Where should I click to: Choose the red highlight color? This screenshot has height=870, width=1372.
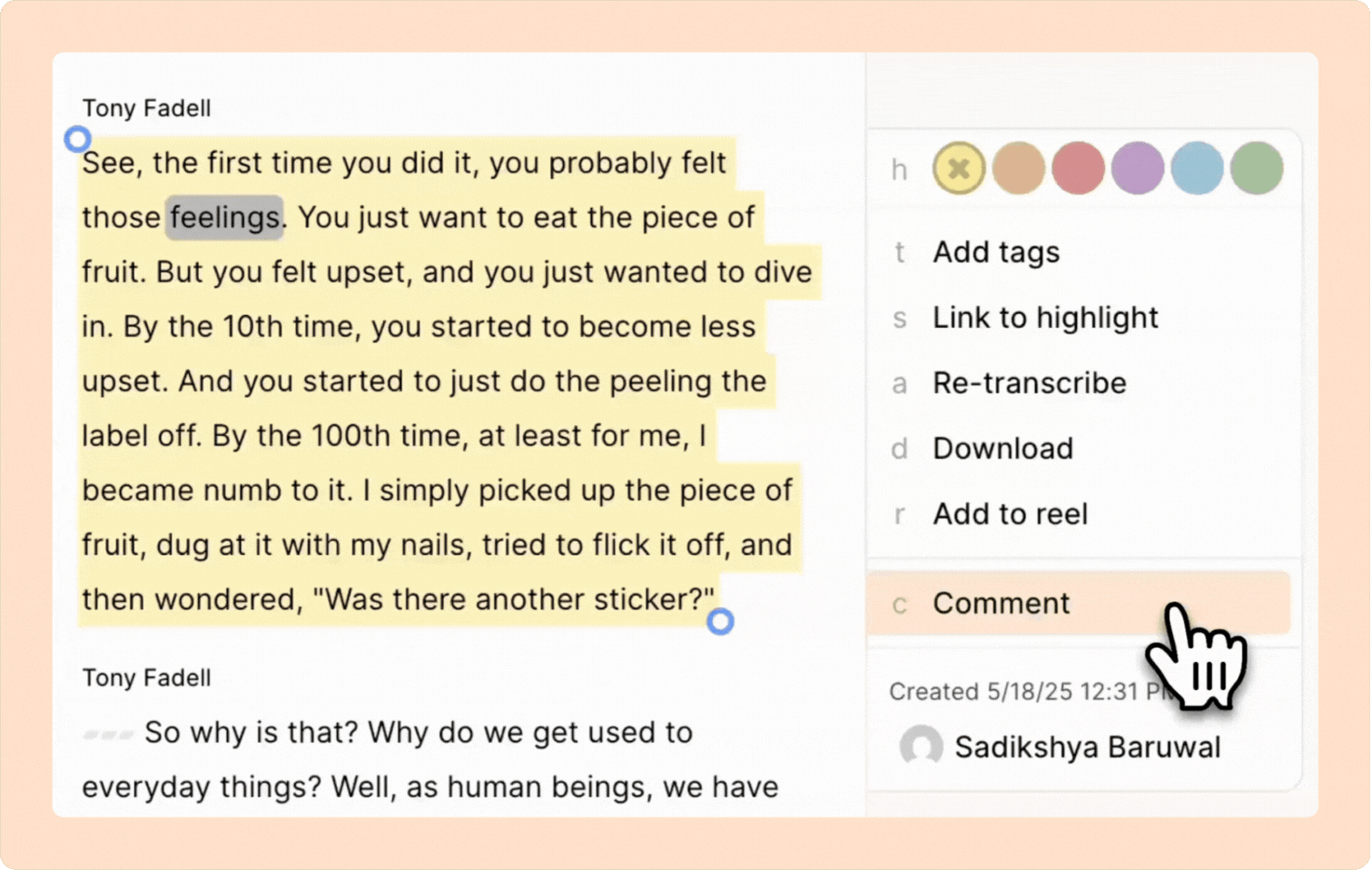tap(1078, 168)
